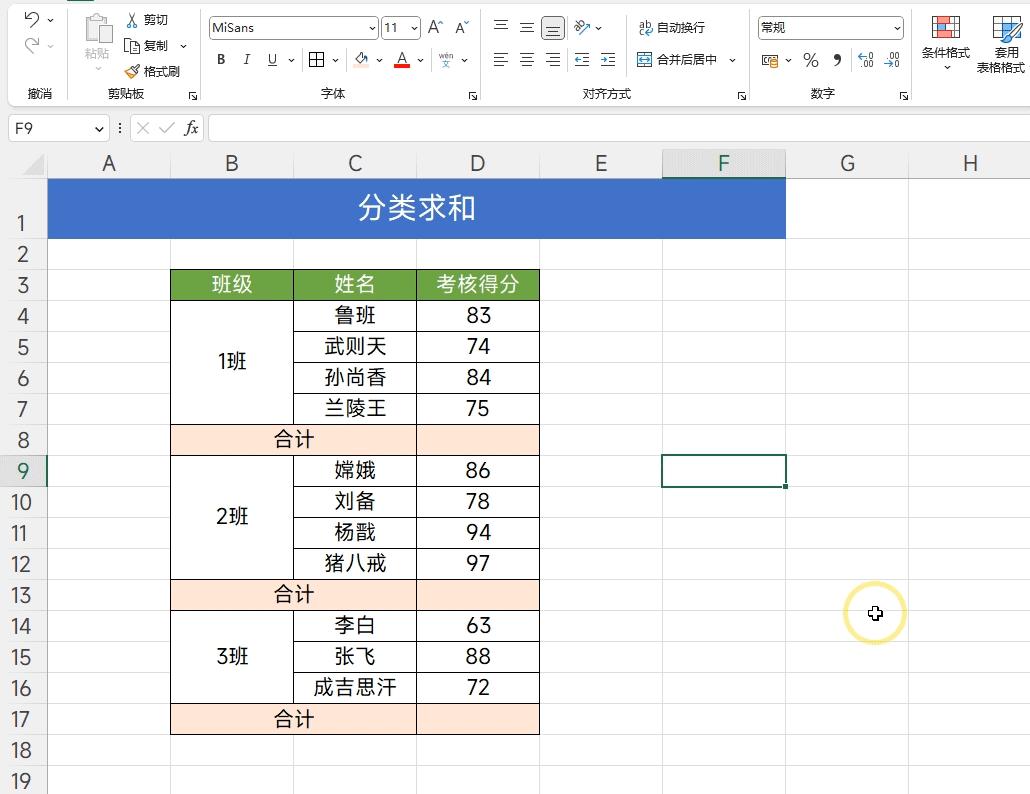The height and width of the screenshot is (794, 1030).
Task: Apply the Percent style icon
Action: pyautogui.click(x=813, y=60)
